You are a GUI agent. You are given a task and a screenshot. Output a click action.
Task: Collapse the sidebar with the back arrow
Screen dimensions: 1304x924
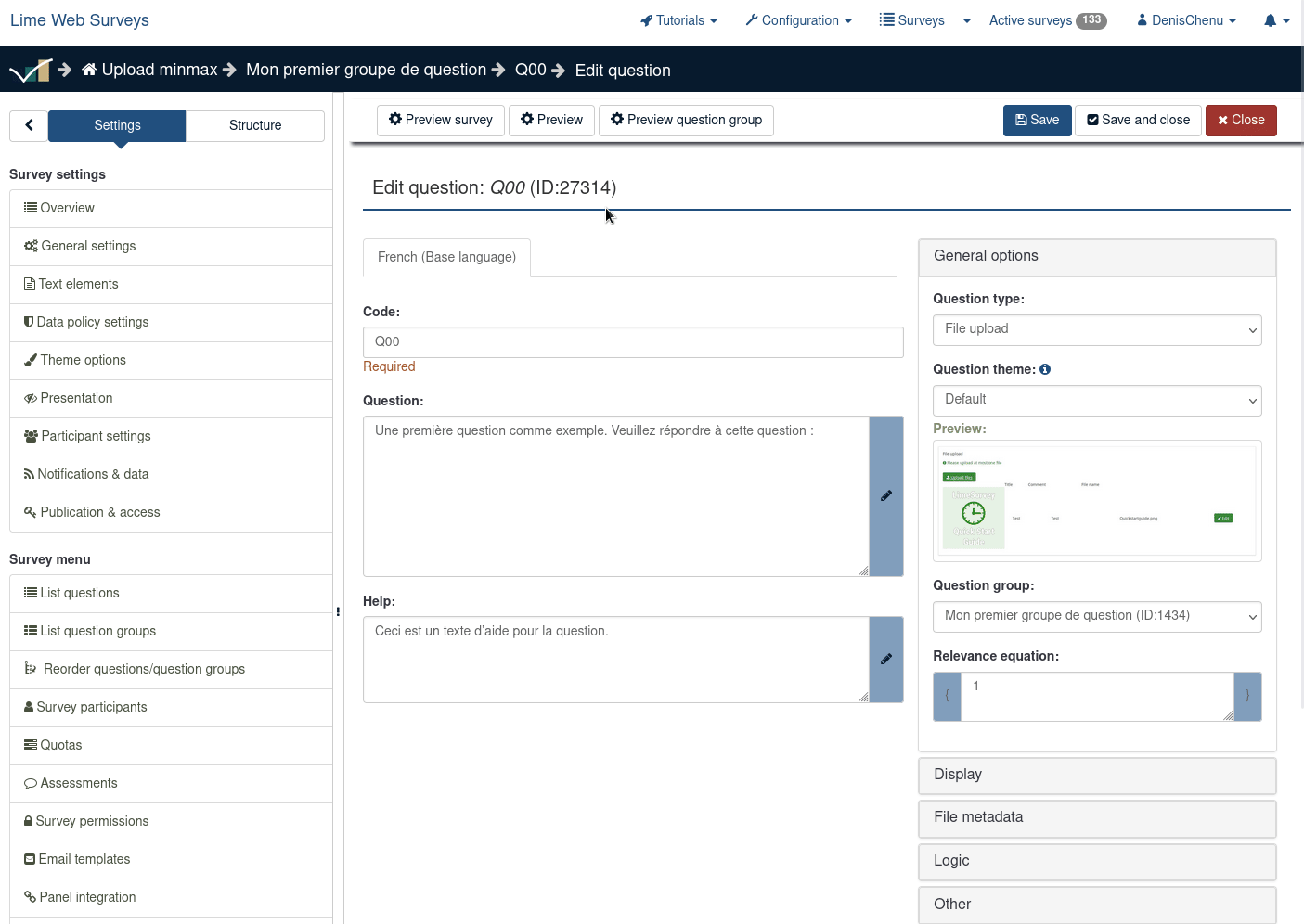[29, 125]
